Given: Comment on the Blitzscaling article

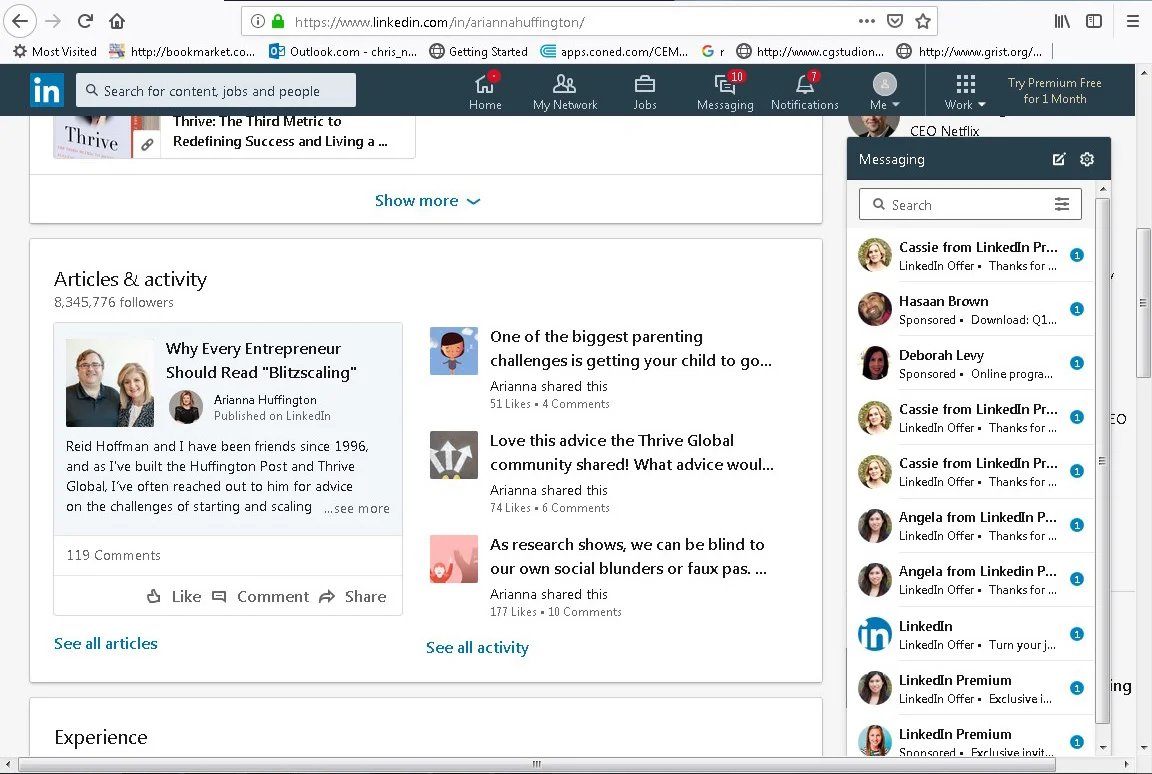Looking at the screenshot, I should [260, 596].
